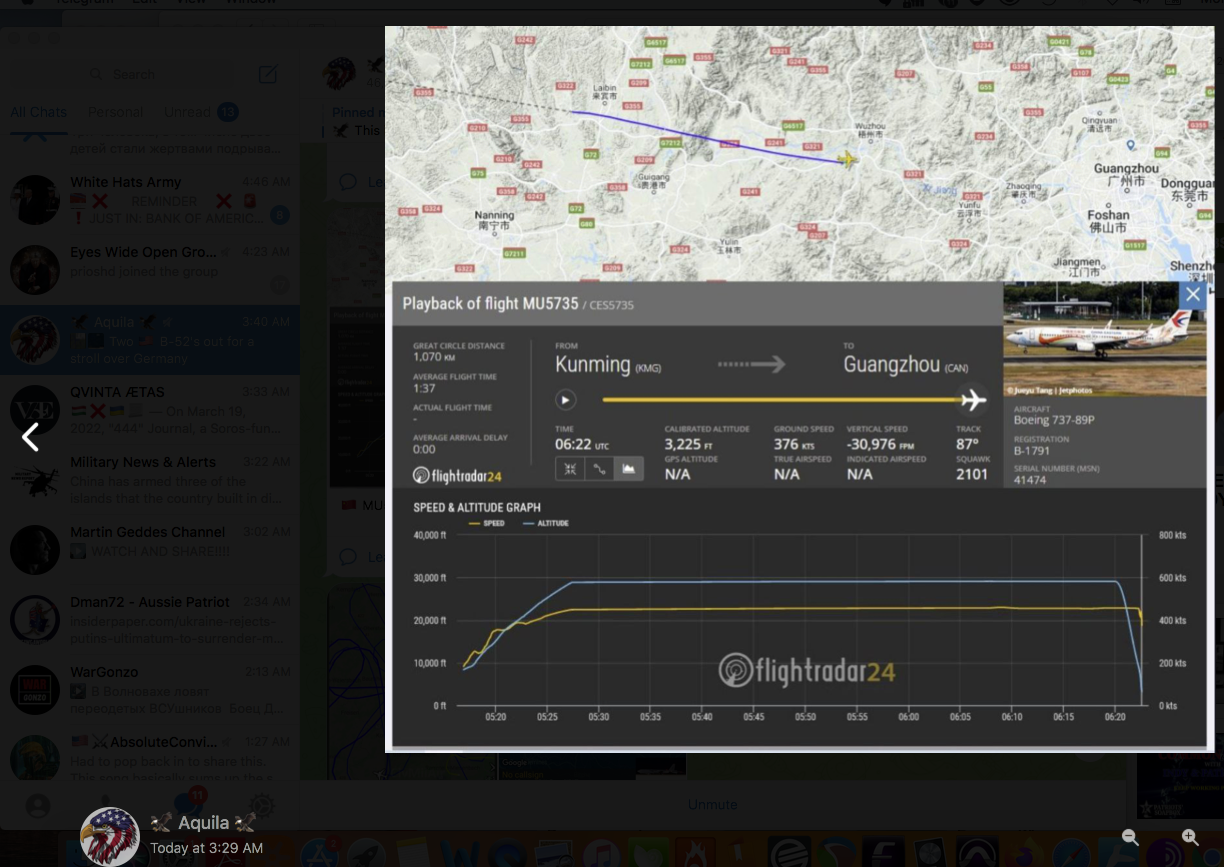Click the Search chats field
1224x867 pixels.
point(150,74)
